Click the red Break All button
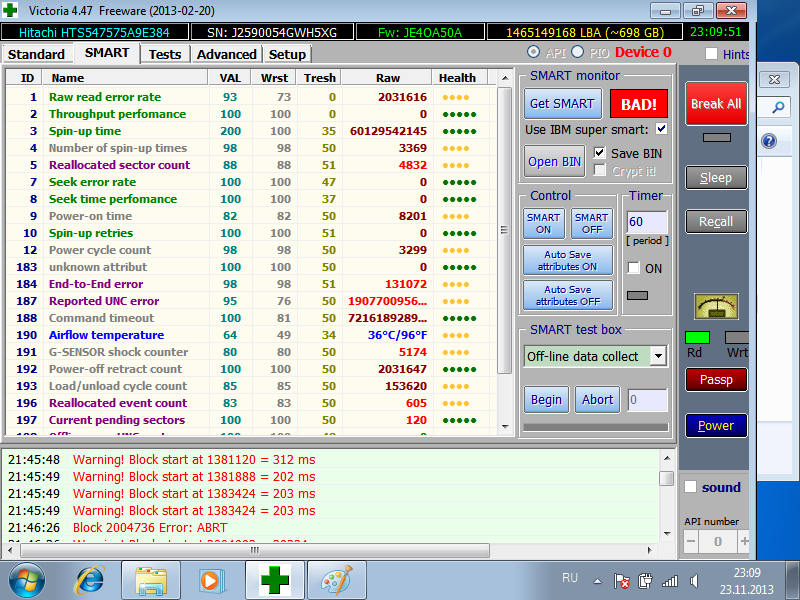The height and width of the screenshot is (600, 800). tap(716, 104)
